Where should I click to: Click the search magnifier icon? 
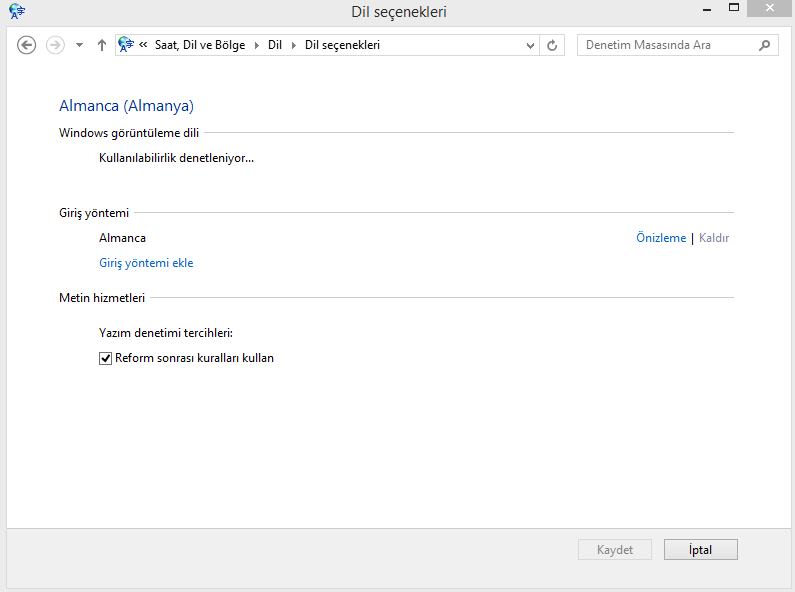pyautogui.click(x=765, y=45)
